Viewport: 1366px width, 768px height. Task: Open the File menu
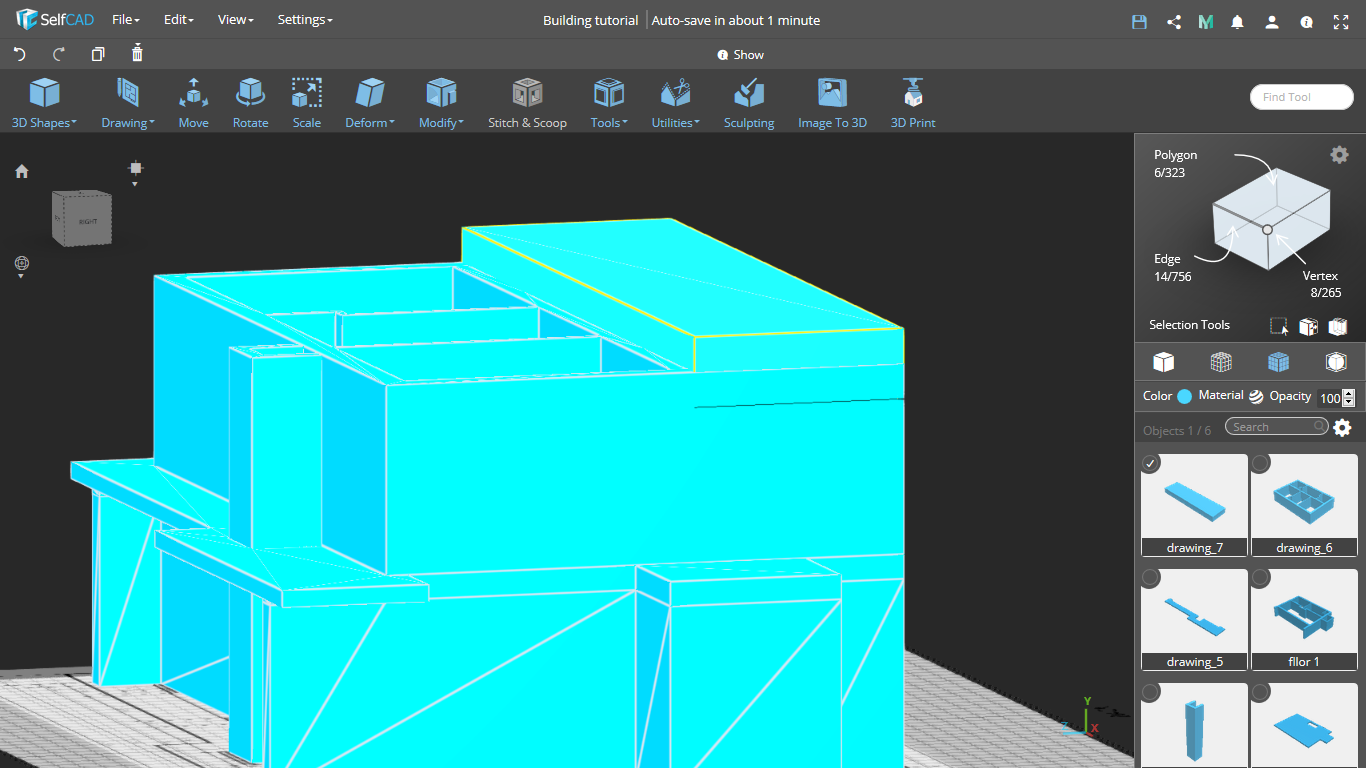pos(126,20)
